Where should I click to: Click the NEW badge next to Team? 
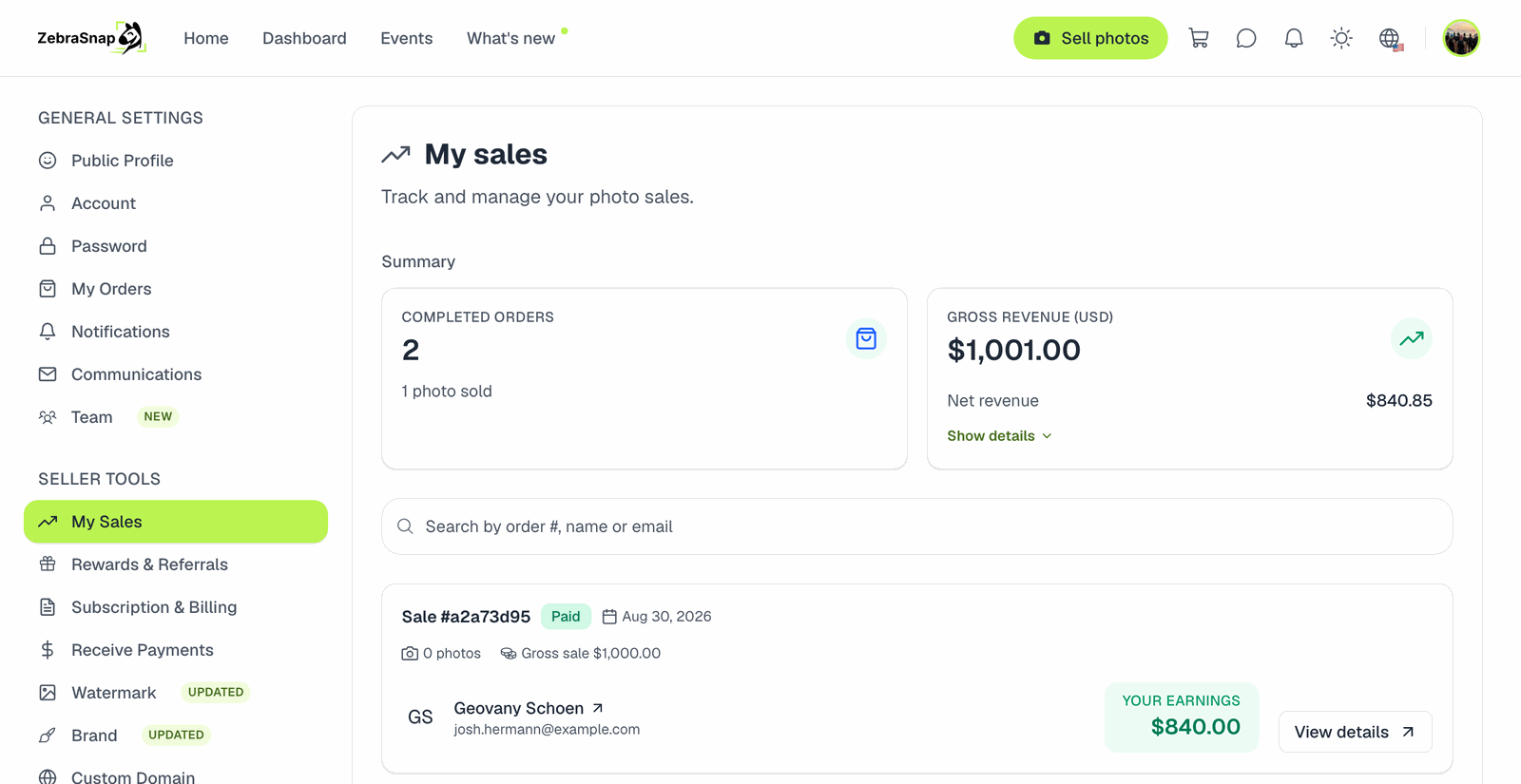158,416
